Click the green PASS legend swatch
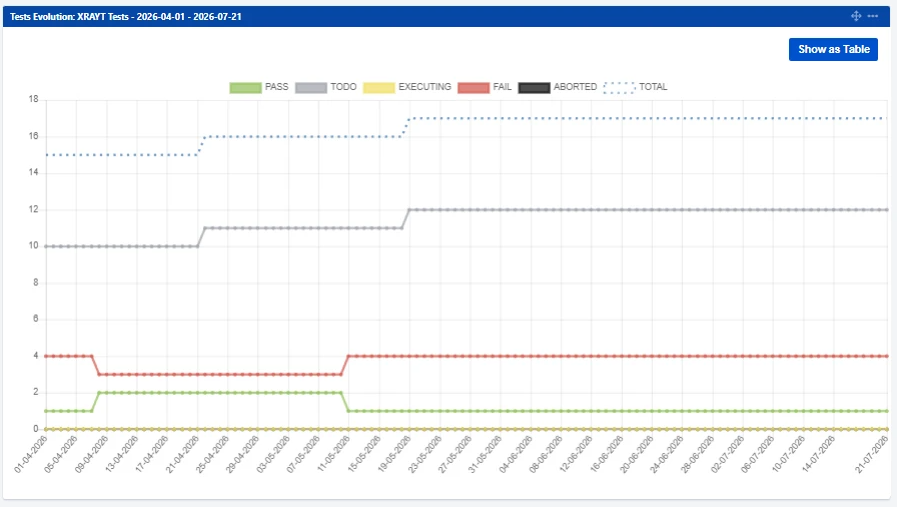The height and width of the screenshot is (507, 897). coord(245,87)
